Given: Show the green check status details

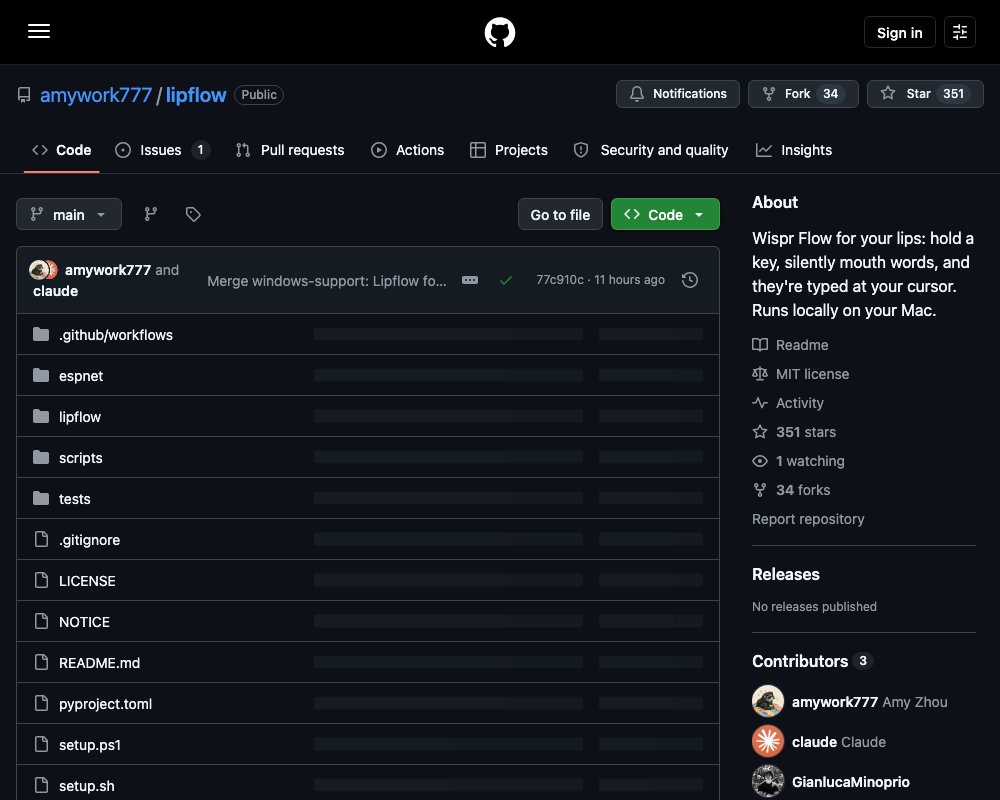Looking at the screenshot, I should [x=506, y=280].
